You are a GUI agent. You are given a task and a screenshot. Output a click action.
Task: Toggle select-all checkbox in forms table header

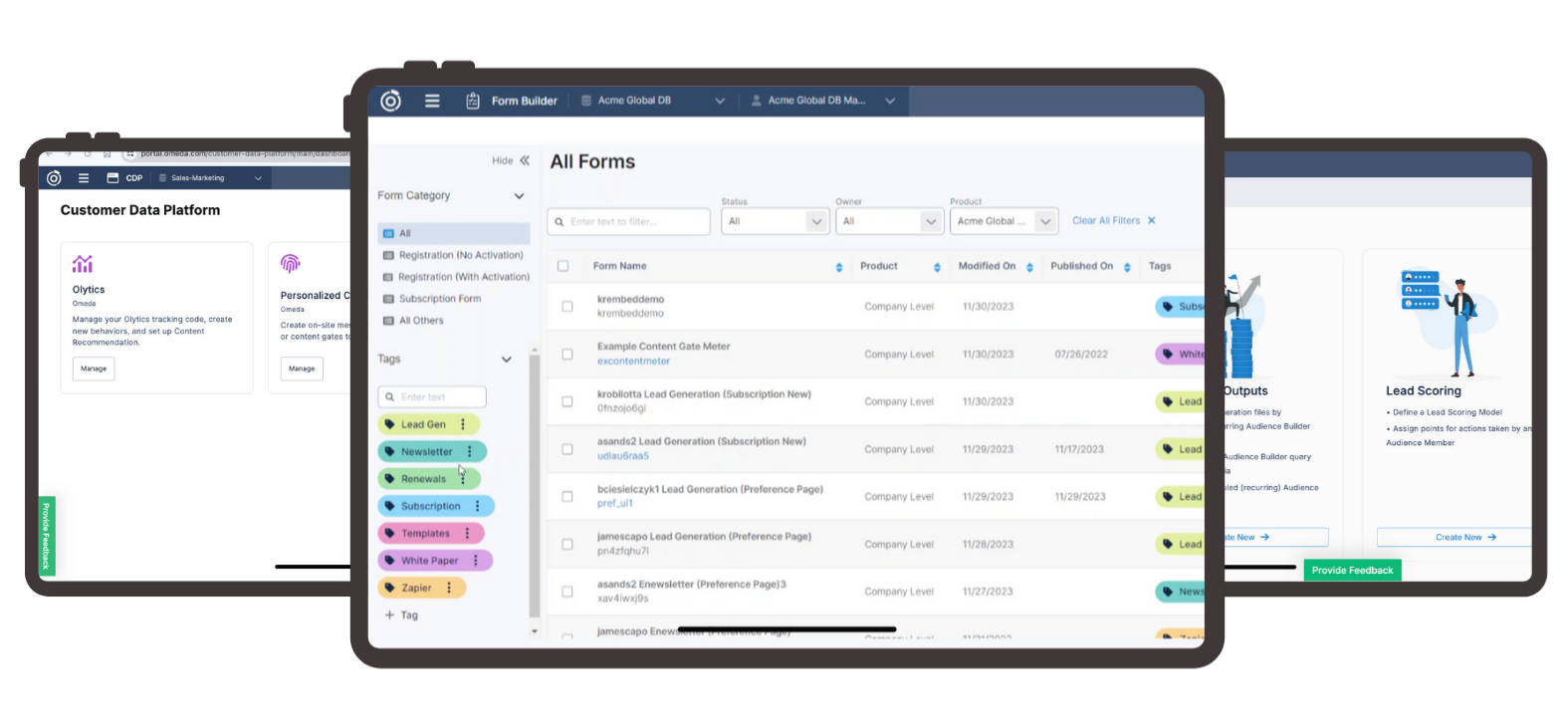point(563,267)
